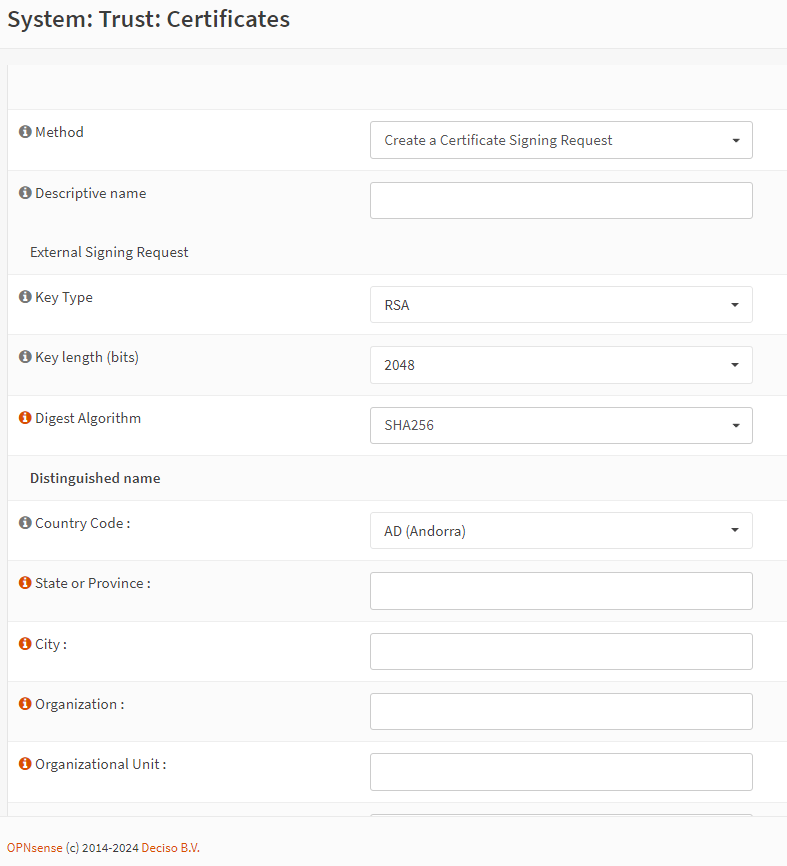Show help for Organization info icon
The image size is (787, 866).
[x=25, y=704]
